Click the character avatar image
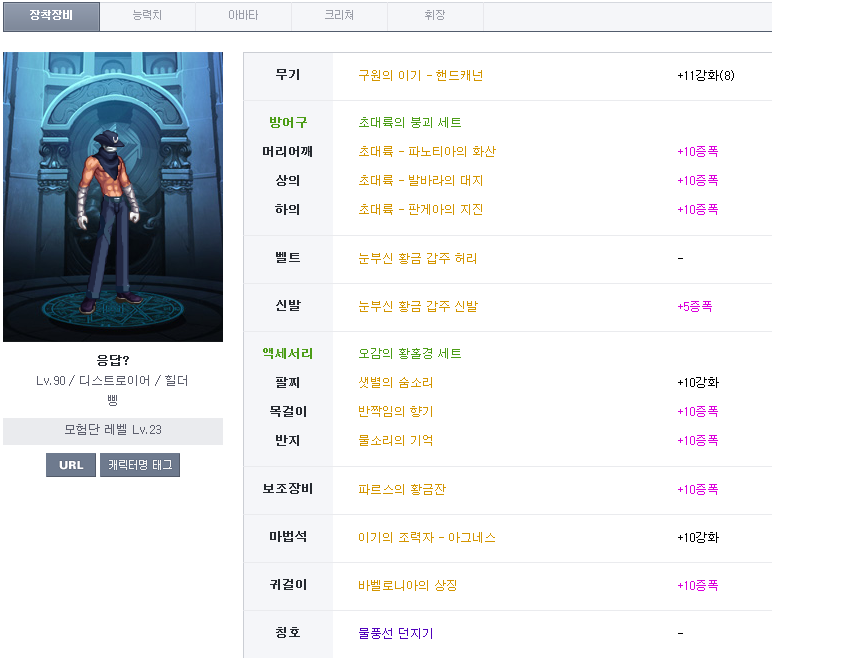Screen dimensions: 864x658 point(113,197)
